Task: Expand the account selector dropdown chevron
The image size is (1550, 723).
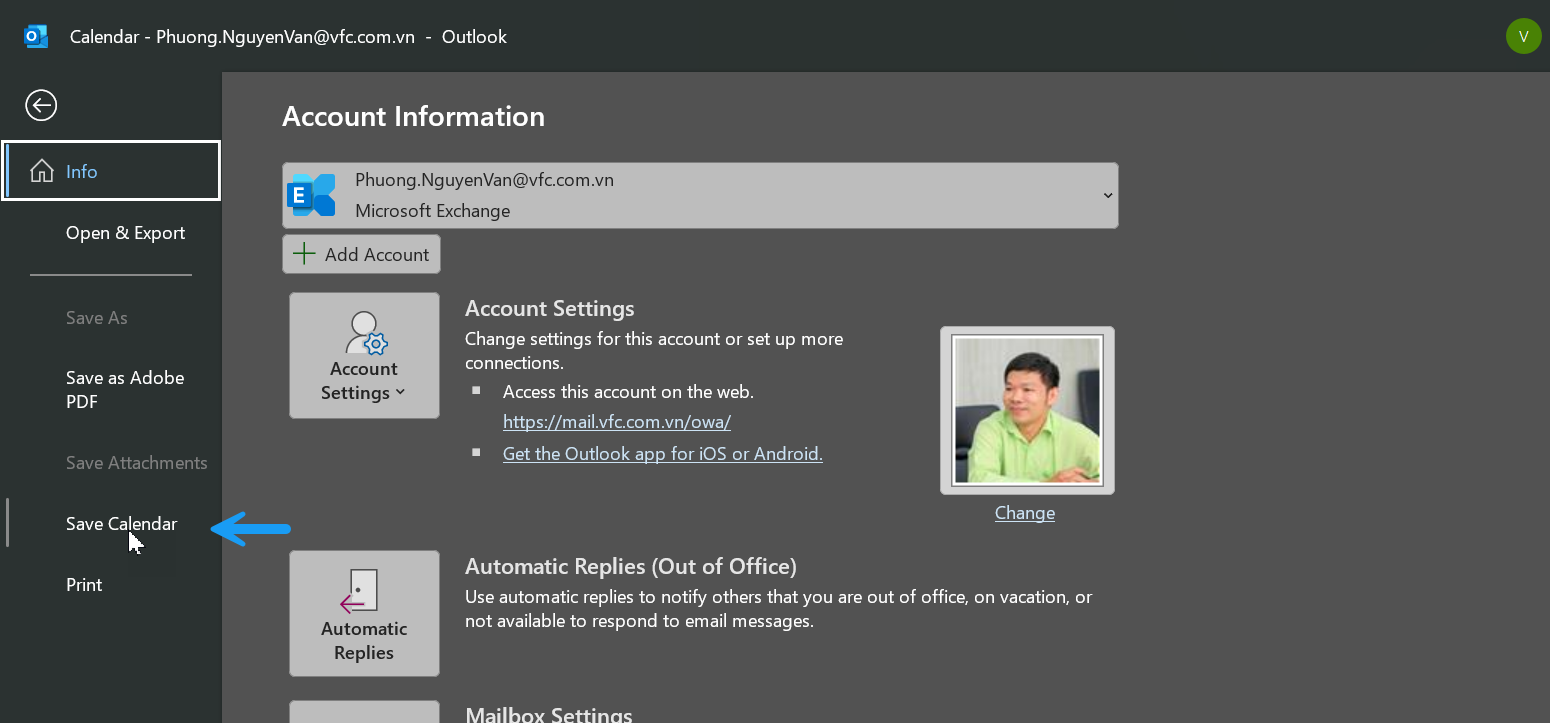Action: [1107, 195]
